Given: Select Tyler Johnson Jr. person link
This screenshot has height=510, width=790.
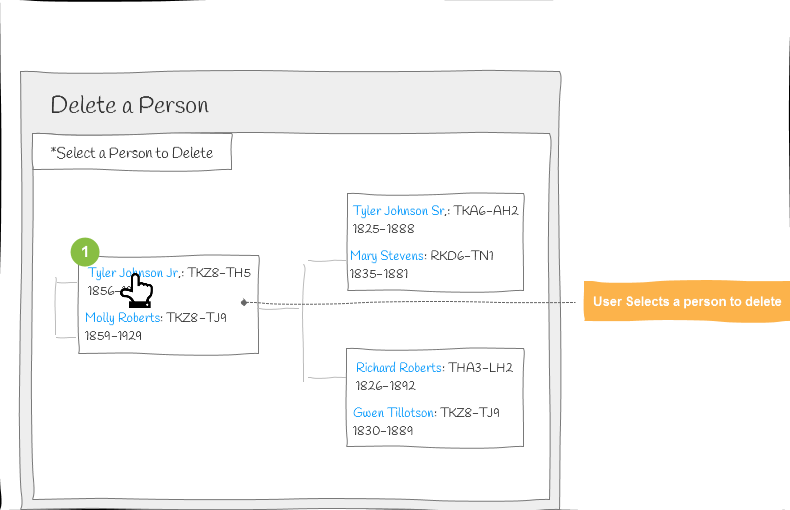Looking at the screenshot, I should [x=134, y=273].
